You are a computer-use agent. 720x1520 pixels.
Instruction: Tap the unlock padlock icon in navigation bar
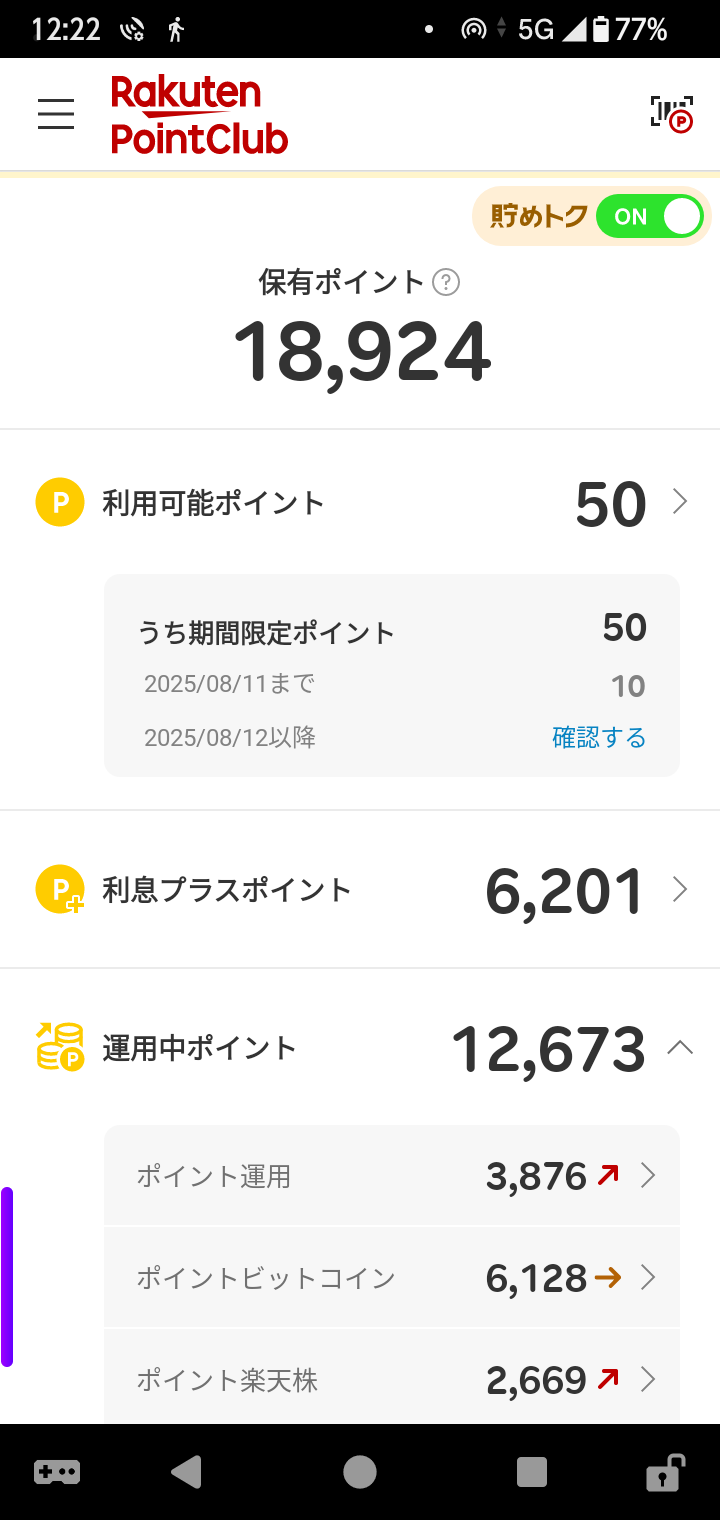(x=664, y=1472)
